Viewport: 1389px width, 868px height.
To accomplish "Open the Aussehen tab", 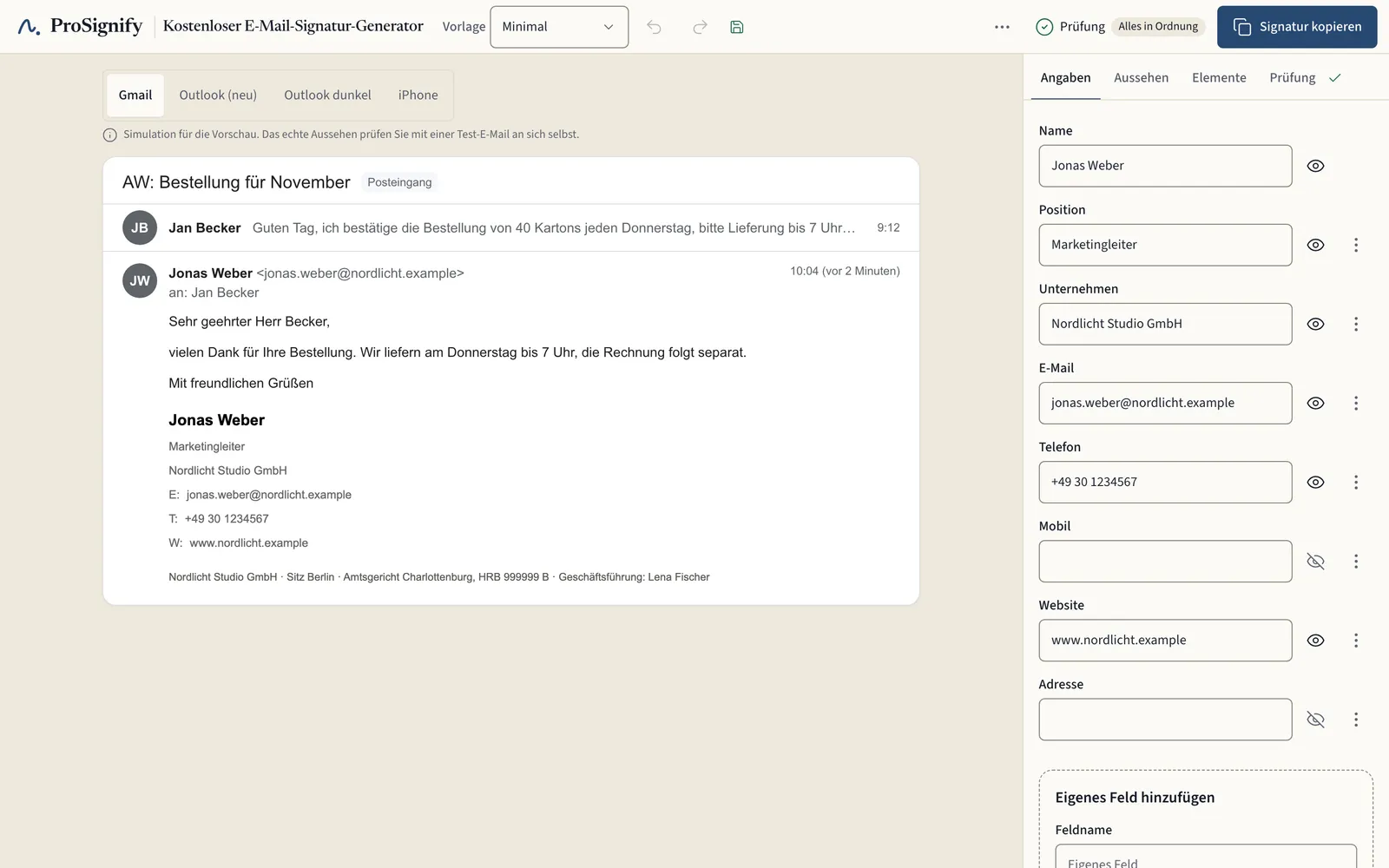I will point(1141,78).
